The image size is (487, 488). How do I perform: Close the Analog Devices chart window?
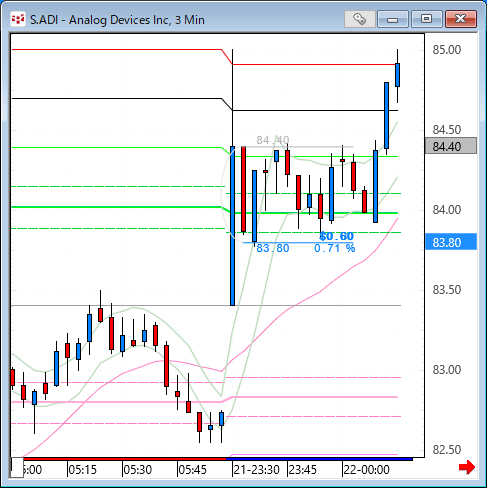[x=461, y=19]
